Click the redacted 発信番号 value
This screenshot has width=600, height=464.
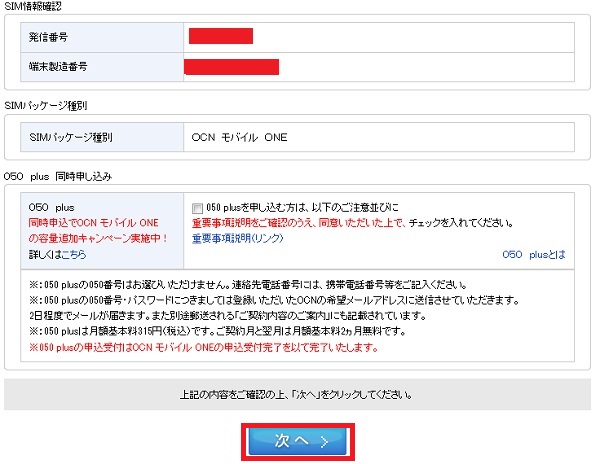tap(220, 37)
